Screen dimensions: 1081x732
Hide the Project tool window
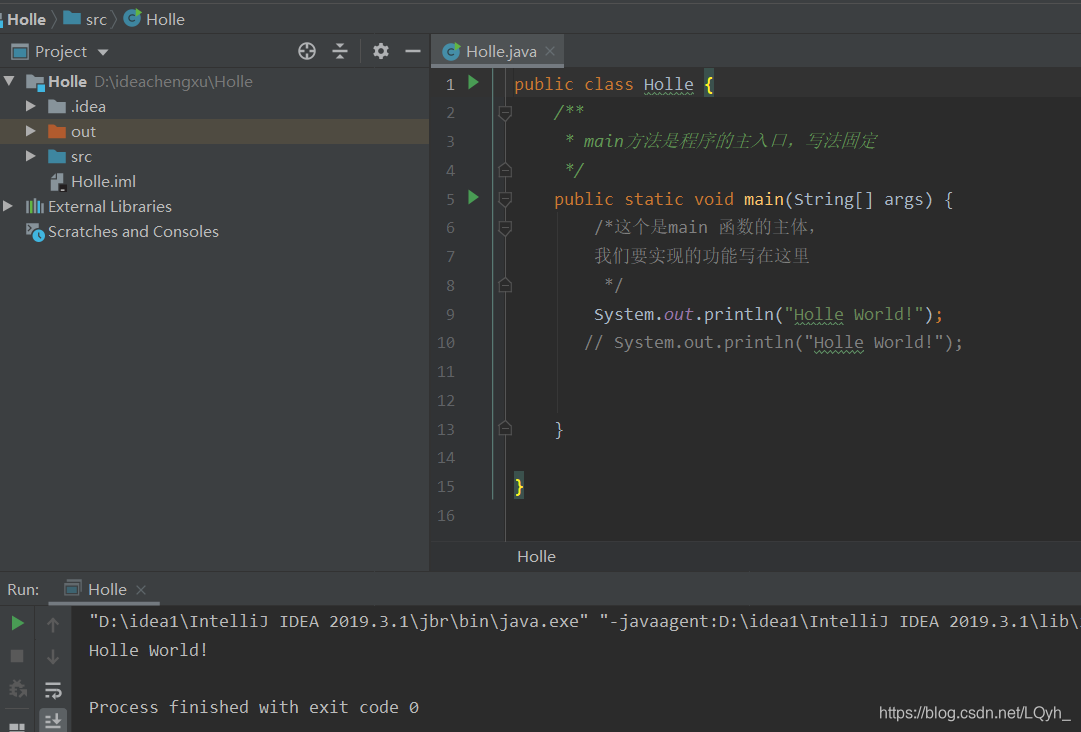click(413, 51)
